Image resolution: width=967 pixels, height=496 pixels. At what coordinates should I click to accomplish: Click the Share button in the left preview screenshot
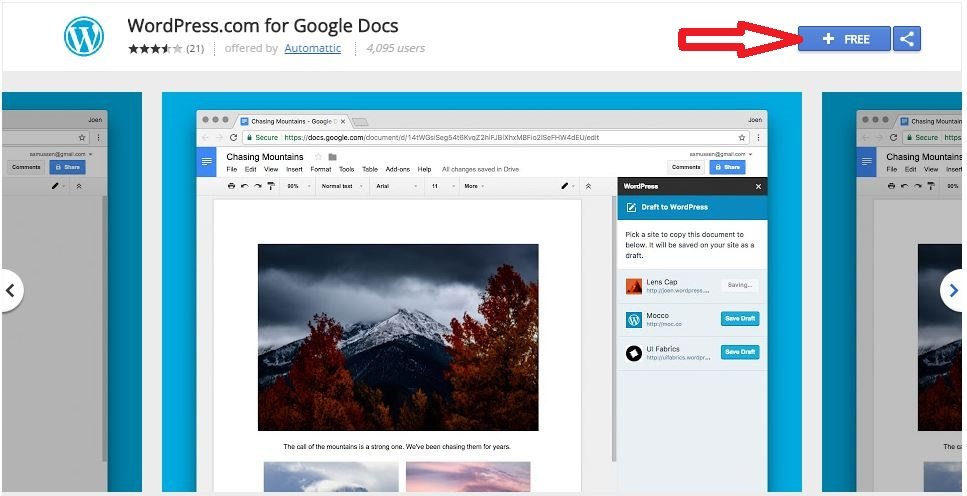click(67, 167)
